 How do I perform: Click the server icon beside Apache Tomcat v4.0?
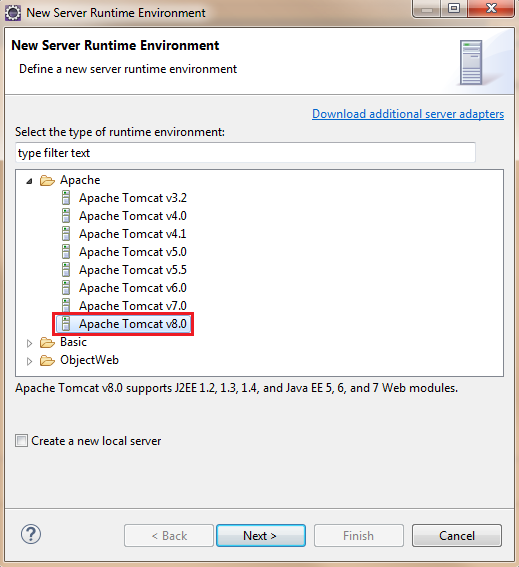(x=66, y=216)
